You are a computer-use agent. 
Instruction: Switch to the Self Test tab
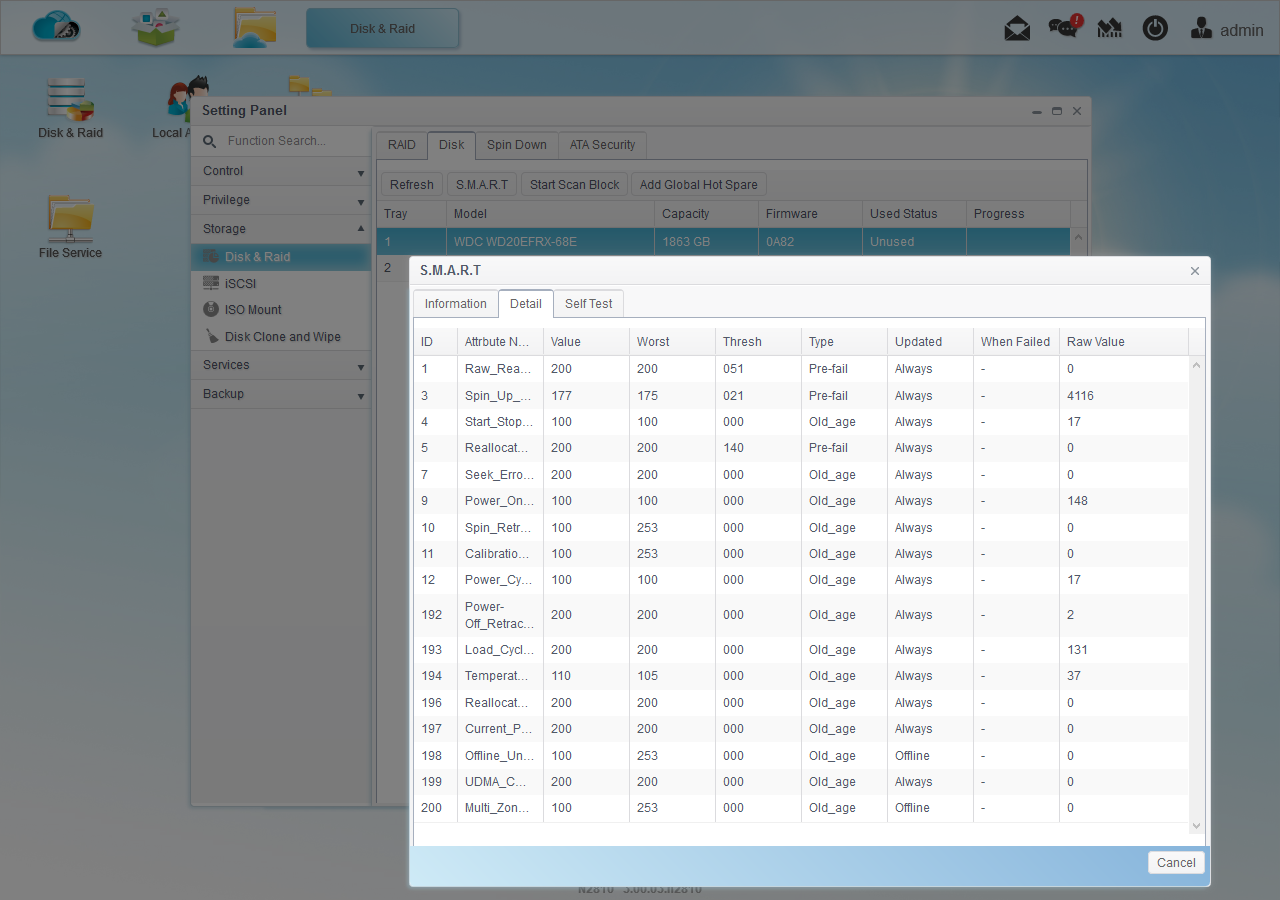(589, 304)
